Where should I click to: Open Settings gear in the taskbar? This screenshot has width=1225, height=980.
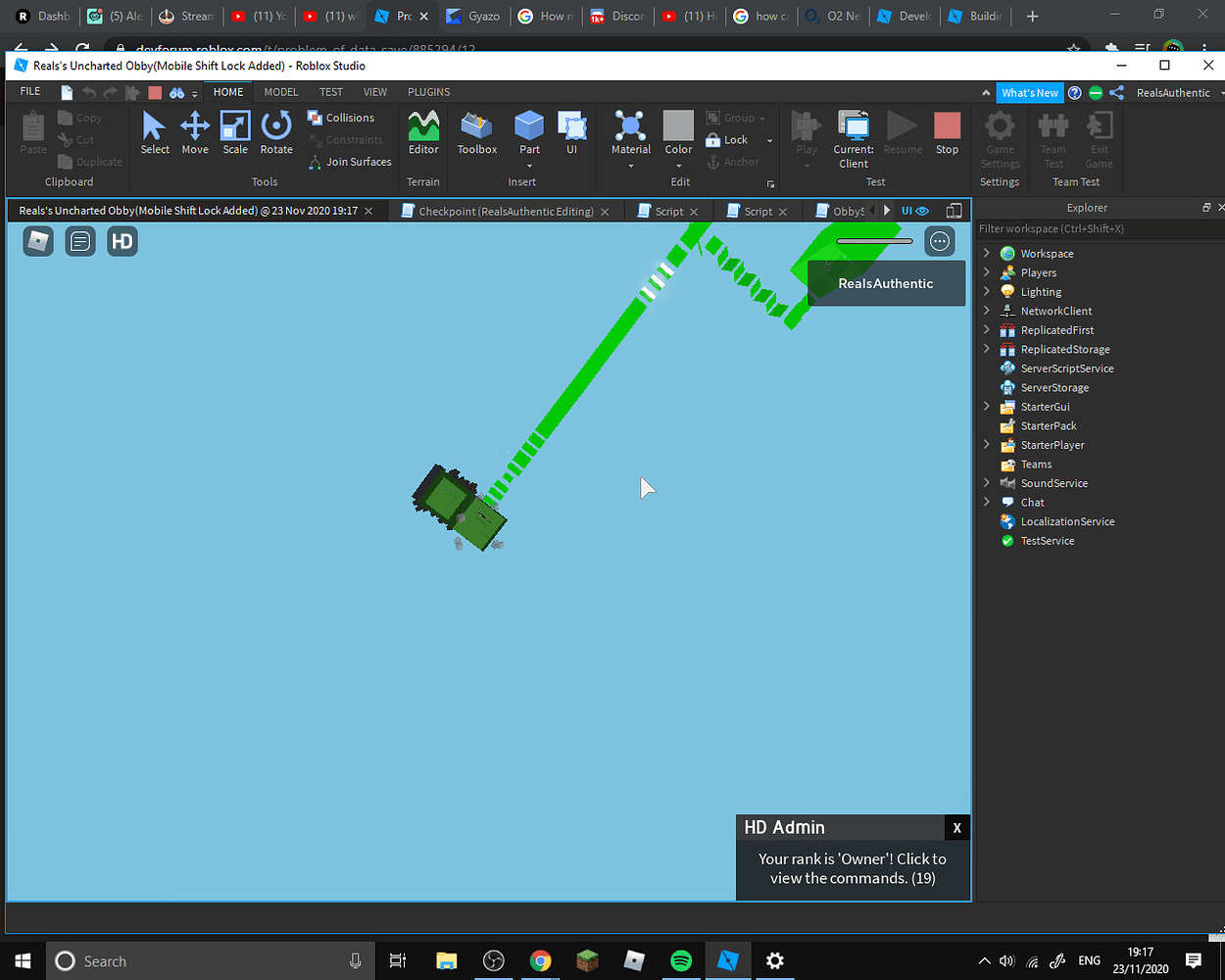click(x=775, y=960)
